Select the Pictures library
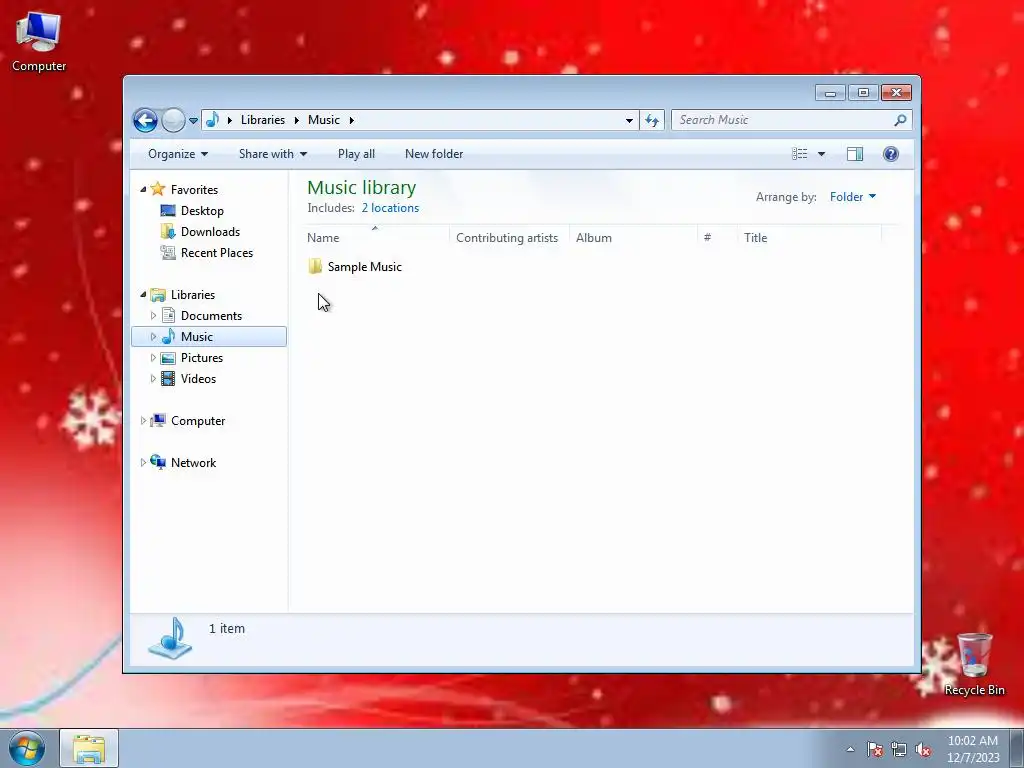Screen dimensions: 1024x768 coord(202,358)
